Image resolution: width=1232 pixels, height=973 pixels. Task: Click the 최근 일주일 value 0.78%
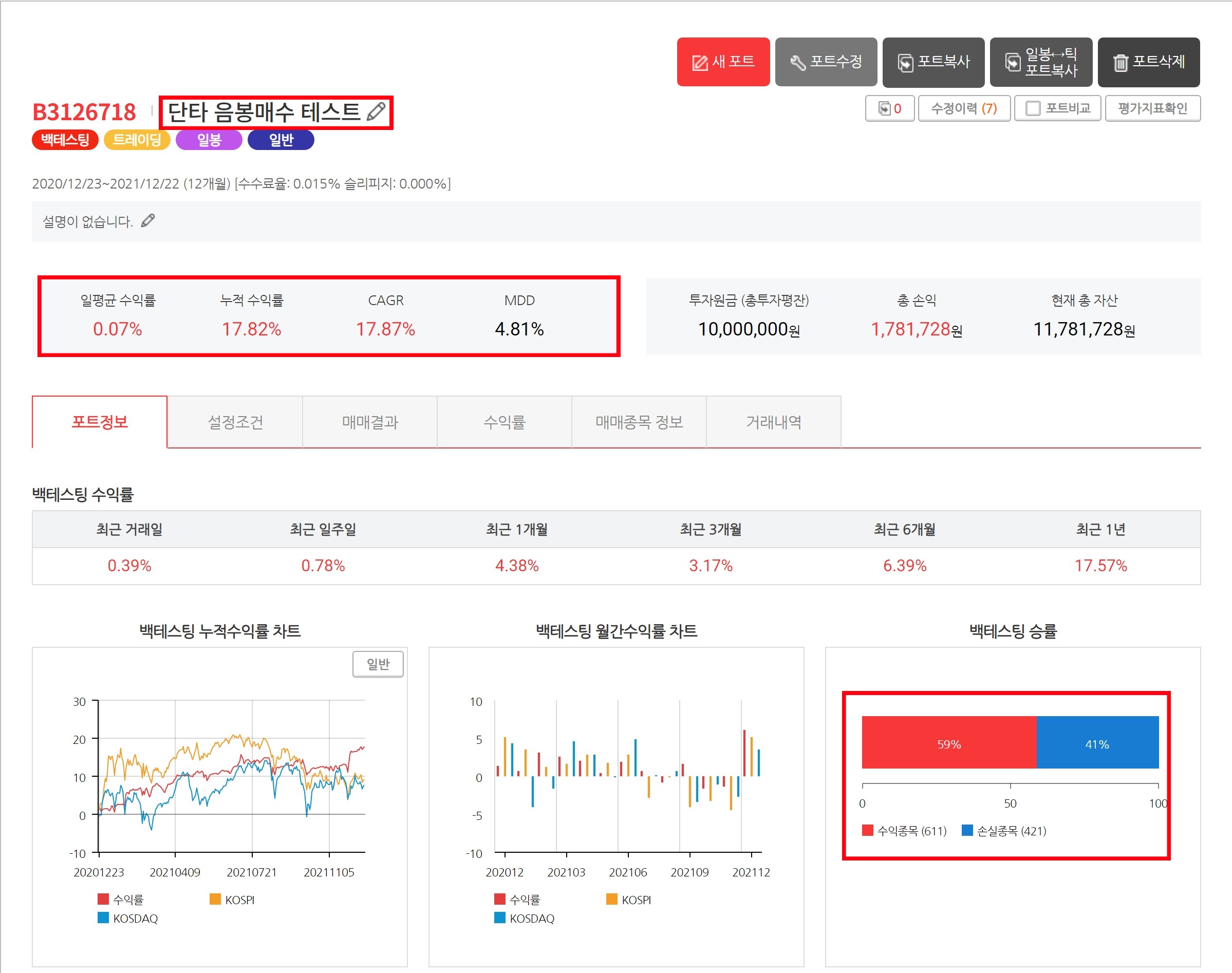tap(323, 565)
